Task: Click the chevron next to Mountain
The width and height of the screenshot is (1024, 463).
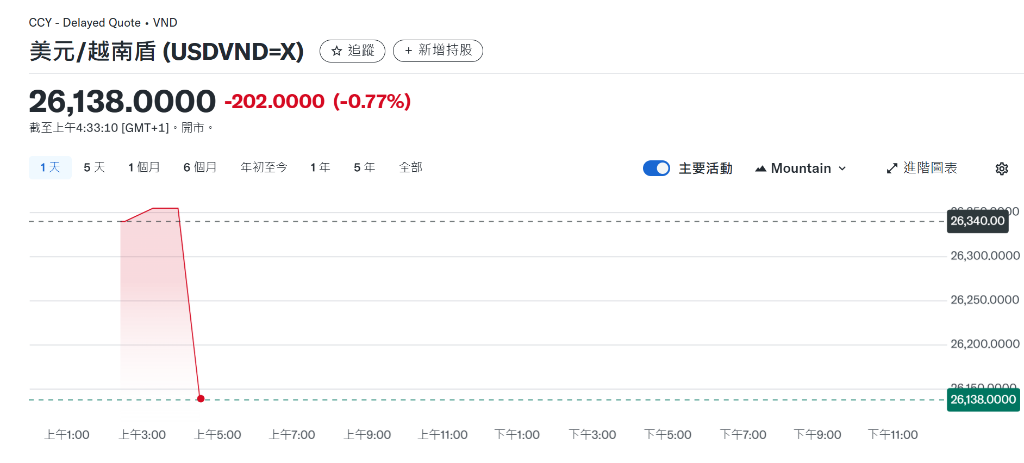Action: point(842,168)
